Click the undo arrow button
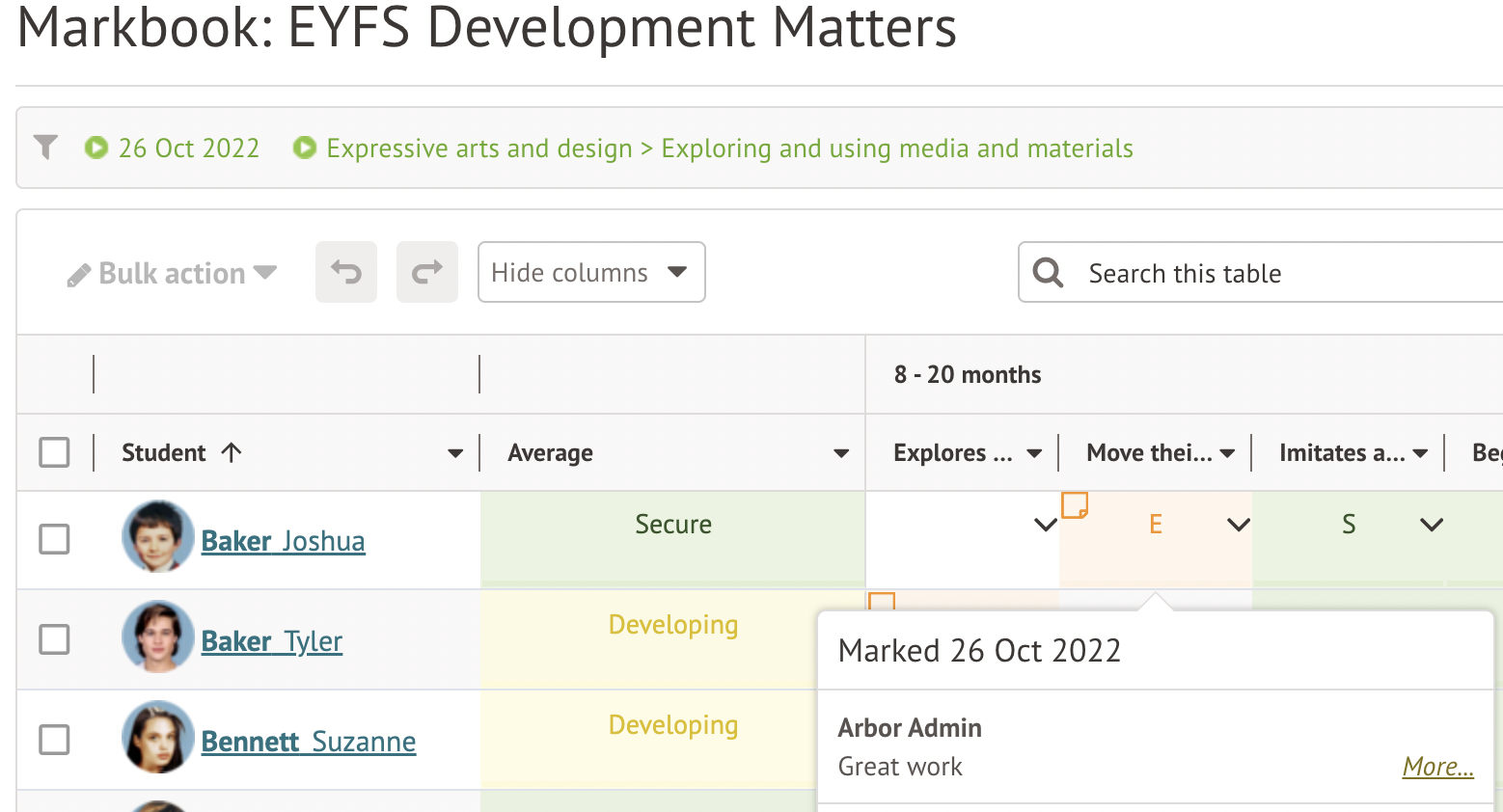The image size is (1503, 812). [x=346, y=273]
